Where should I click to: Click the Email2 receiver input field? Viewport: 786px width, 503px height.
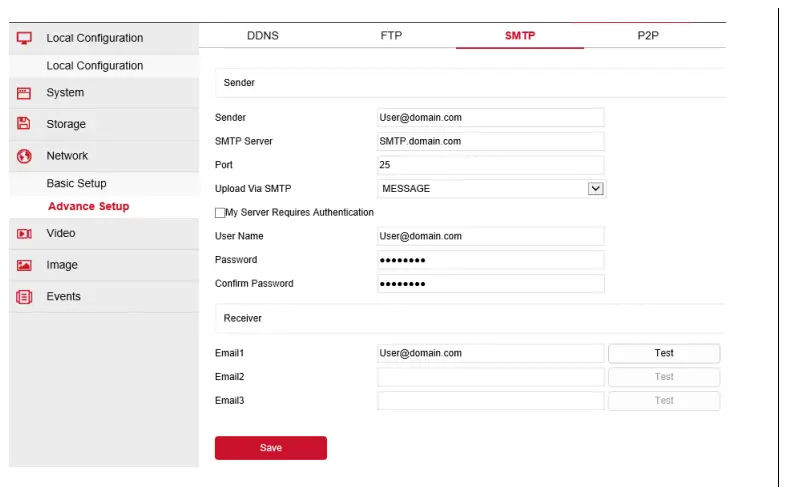click(490, 377)
